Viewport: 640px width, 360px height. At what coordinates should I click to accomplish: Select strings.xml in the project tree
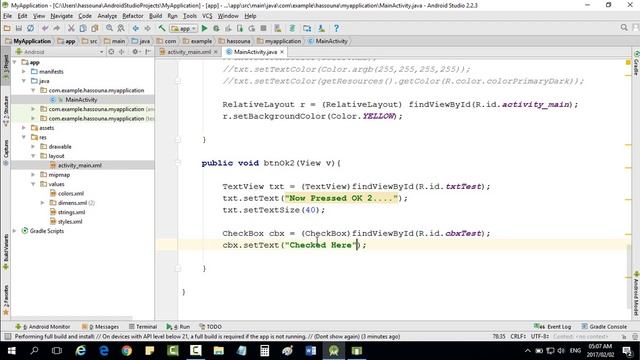click(71, 212)
